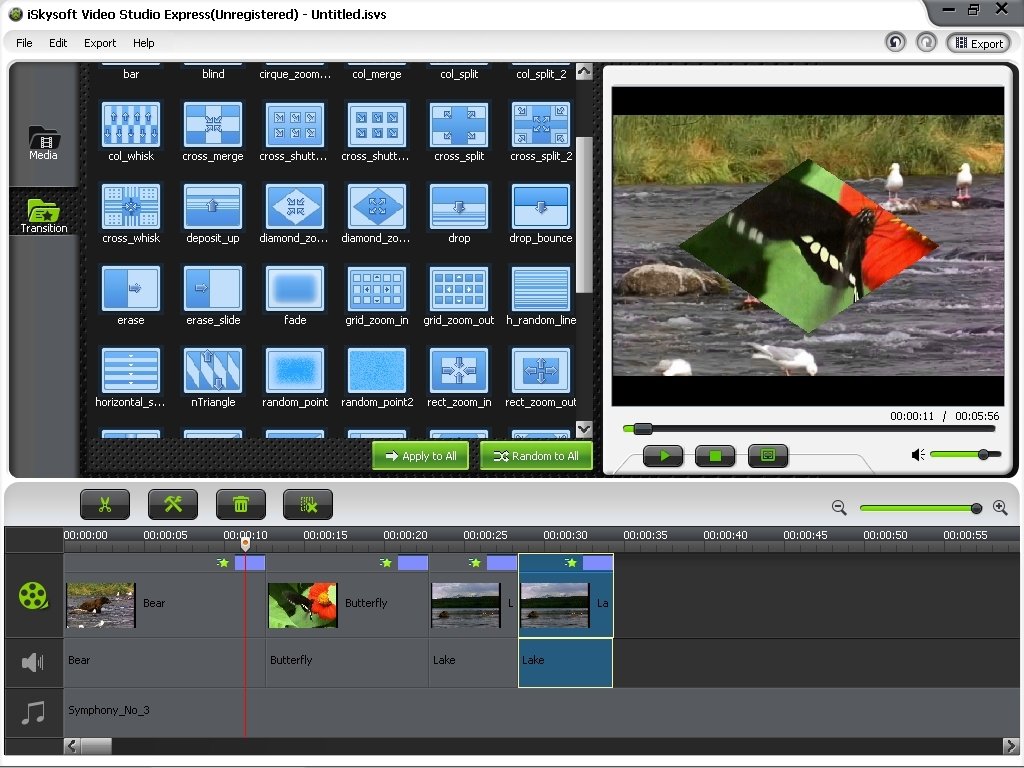Delete the selected clip with trash icon
1024x768 pixels.
[241, 504]
